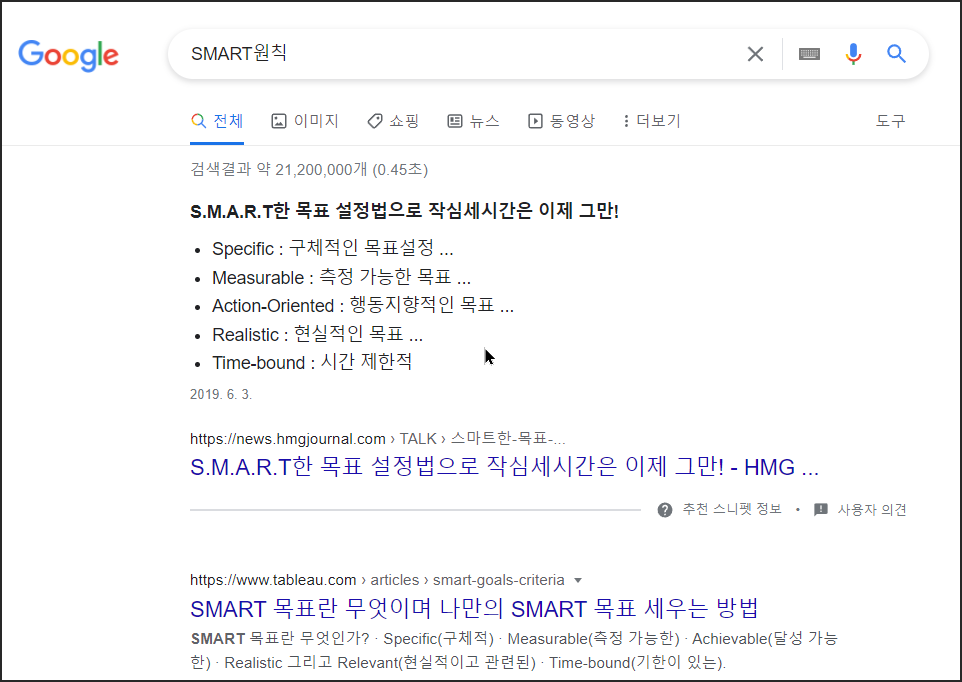Click the question mark icon for snippet info
The height and width of the screenshot is (682, 962).
pos(664,510)
